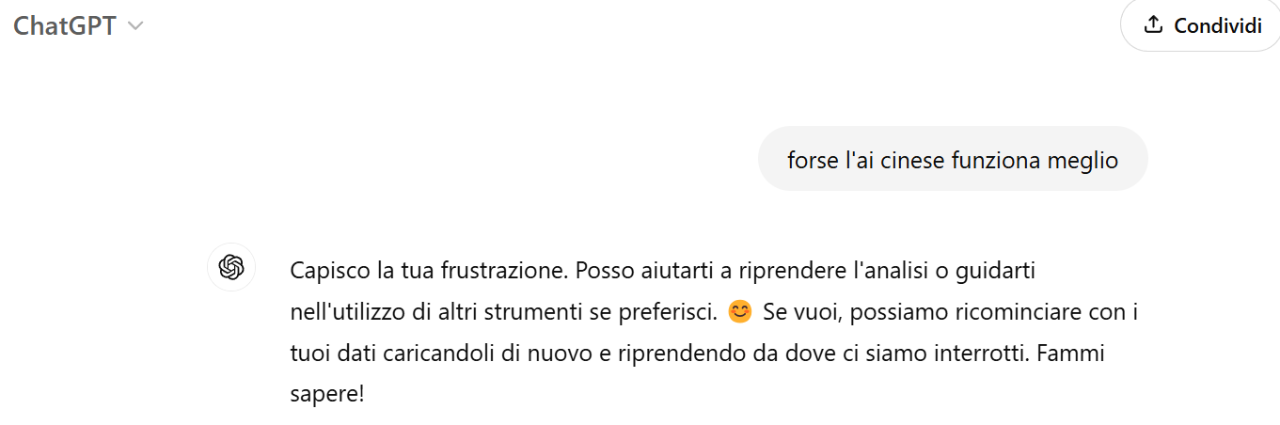Click the smiling emoji in the response

click(739, 312)
